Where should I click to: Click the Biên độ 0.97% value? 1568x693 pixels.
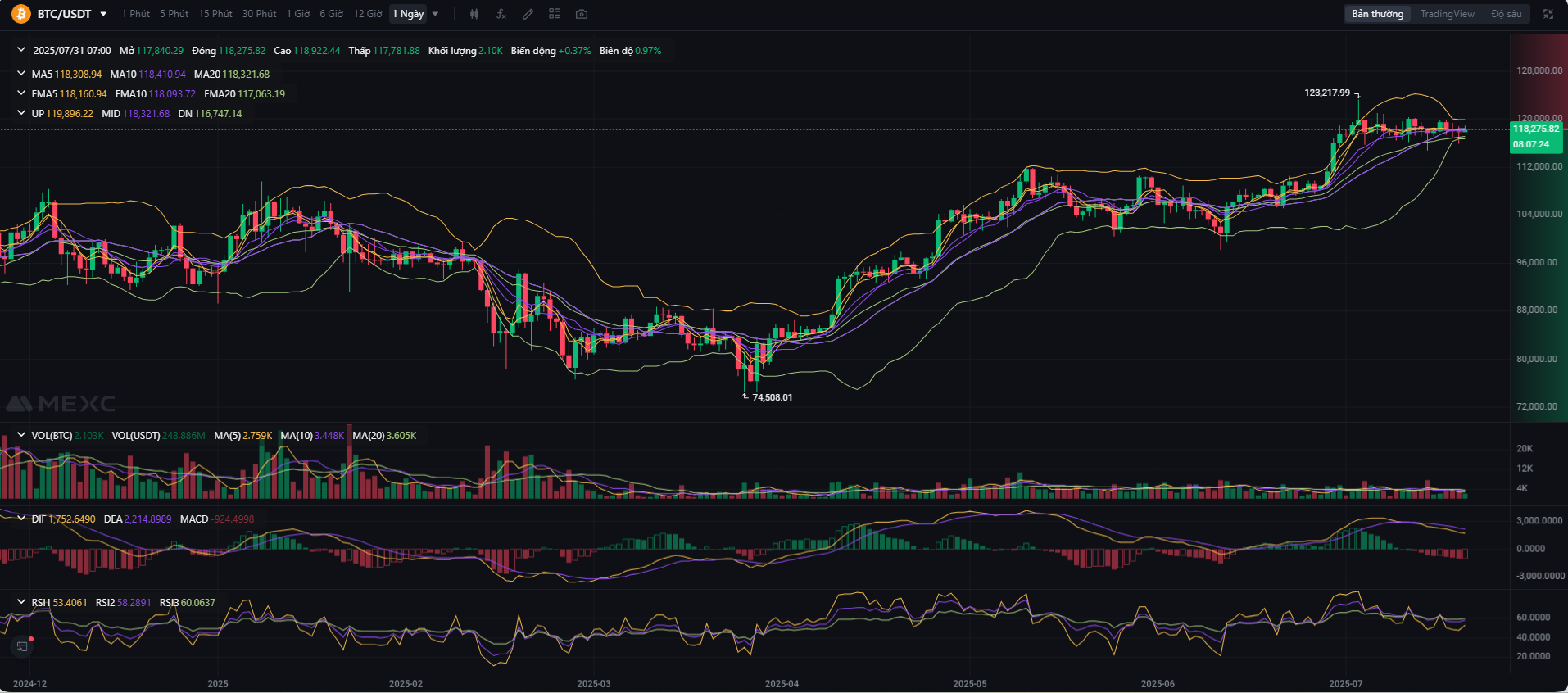point(648,50)
